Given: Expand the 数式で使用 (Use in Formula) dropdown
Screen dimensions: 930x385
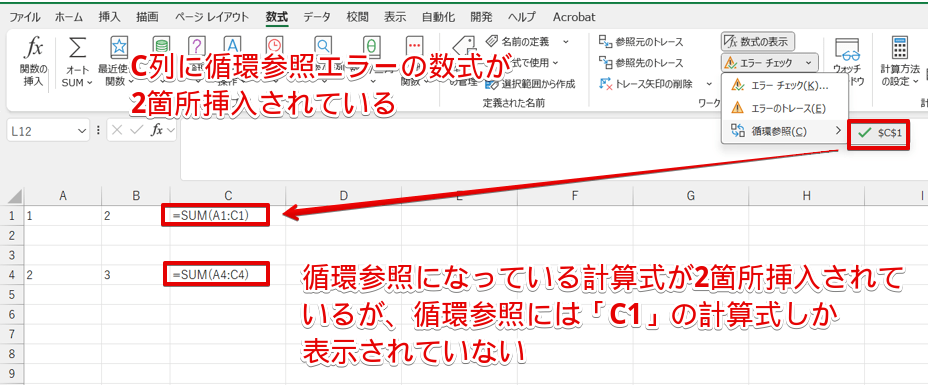Looking at the screenshot, I should (555, 62).
